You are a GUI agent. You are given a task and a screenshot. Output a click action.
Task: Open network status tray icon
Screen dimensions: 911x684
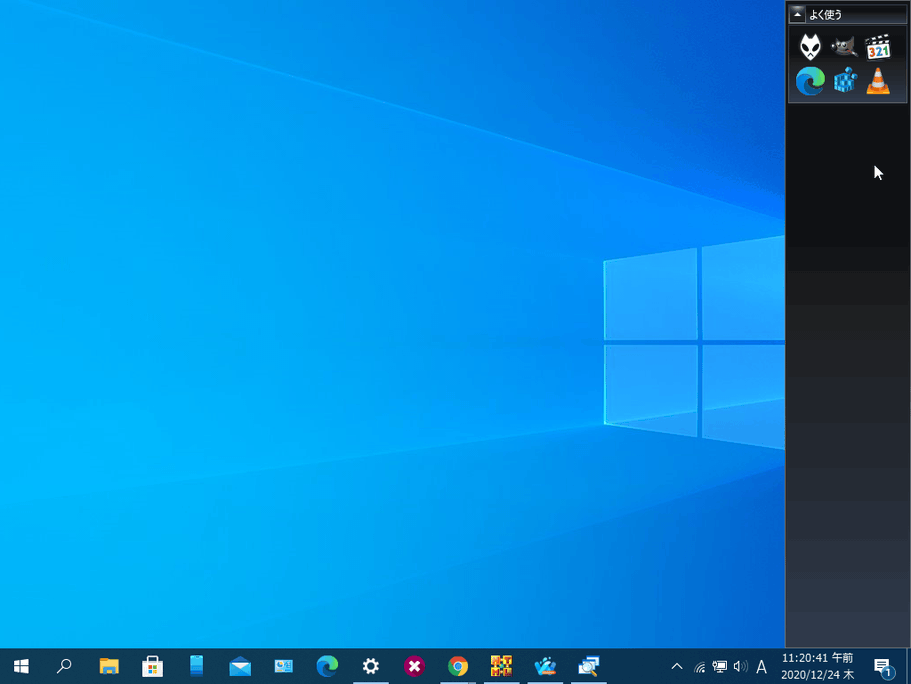(x=700, y=667)
